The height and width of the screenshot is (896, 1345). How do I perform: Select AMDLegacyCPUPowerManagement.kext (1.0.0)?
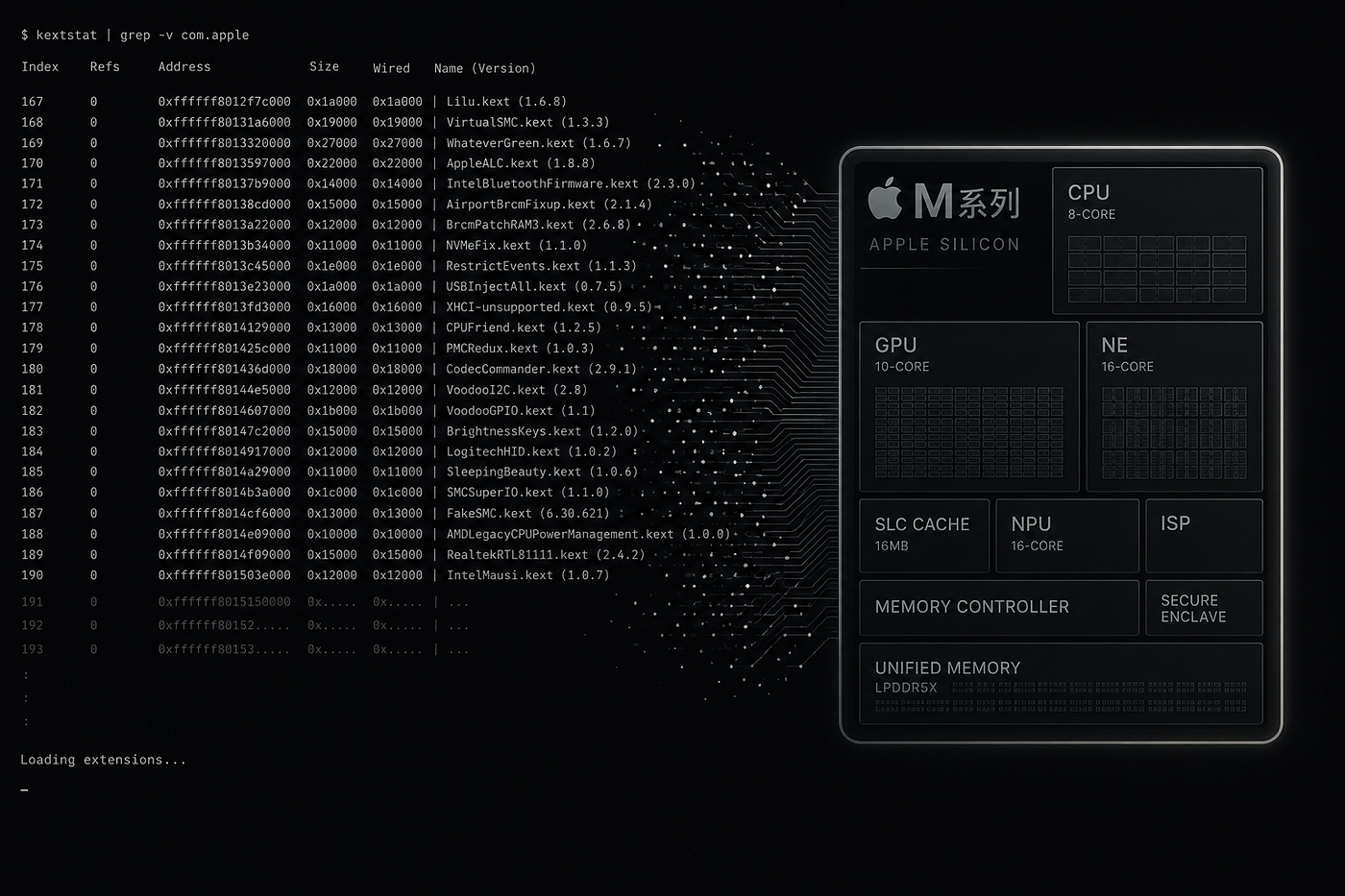coord(588,534)
